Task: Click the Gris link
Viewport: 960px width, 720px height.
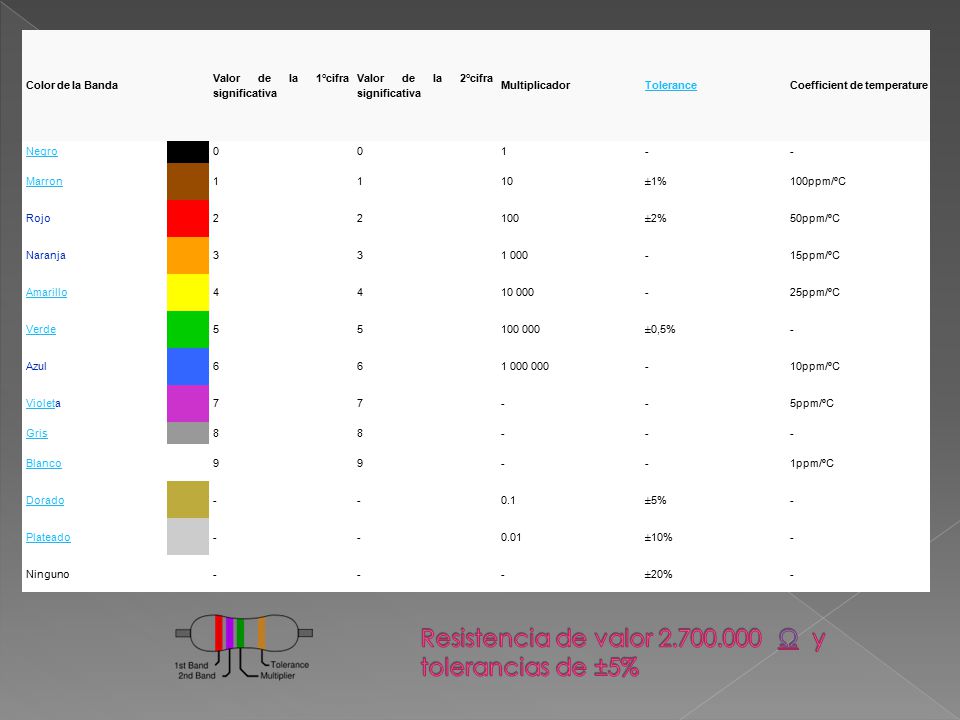Action: (x=37, y=433)
